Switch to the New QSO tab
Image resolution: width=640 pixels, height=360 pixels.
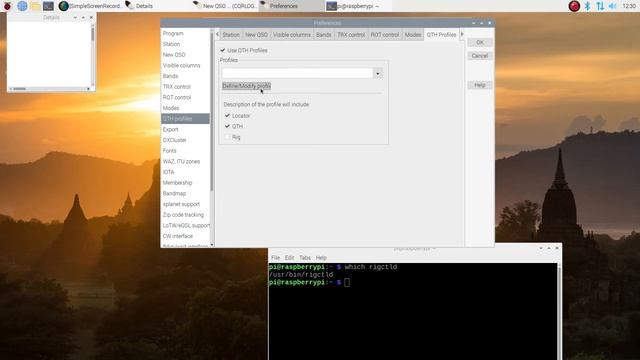pos(256,35)
